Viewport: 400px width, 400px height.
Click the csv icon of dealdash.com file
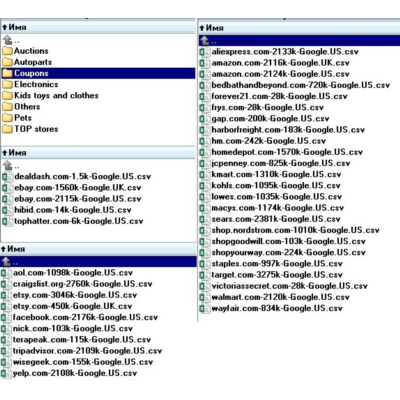click(x=7, y=176)
